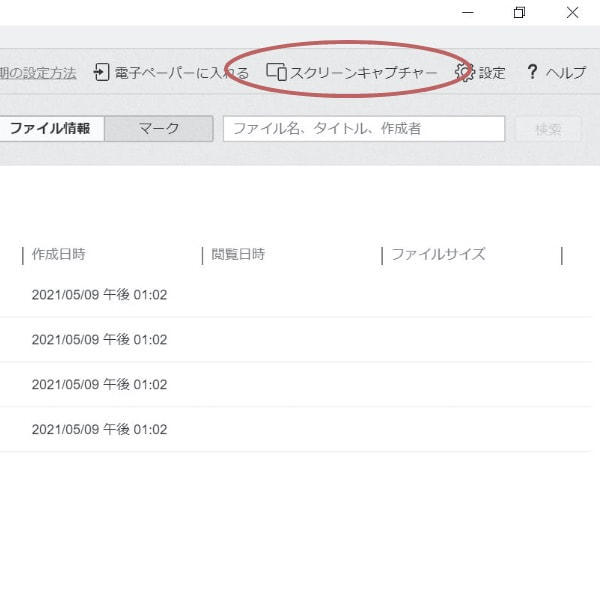The image size is (600, 600).
Task: Select the first 2021/05/09 午後 01:02 row
Action: point(295,295)
